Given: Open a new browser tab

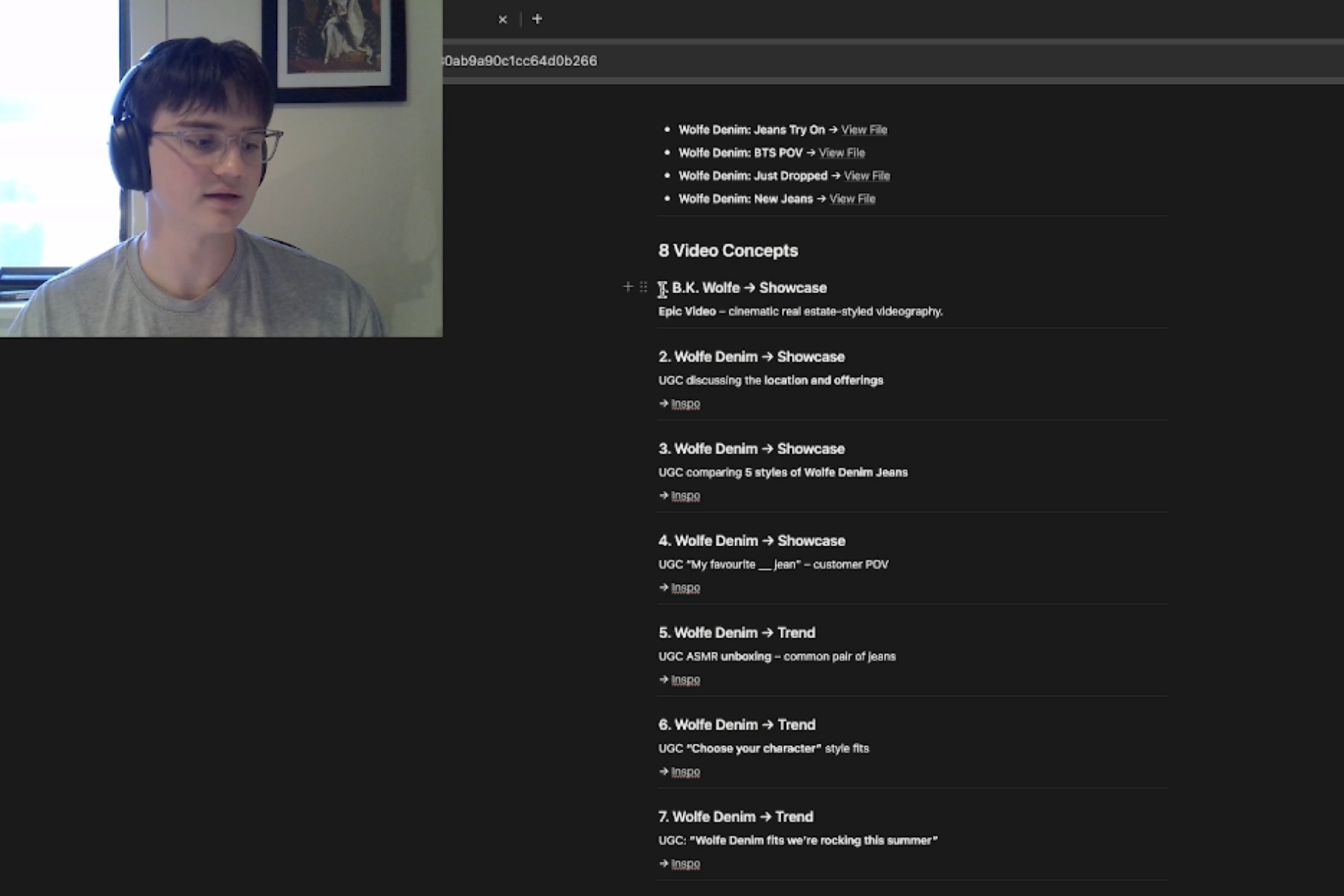Looking at the screenshot, I should [x=537, y=19].
